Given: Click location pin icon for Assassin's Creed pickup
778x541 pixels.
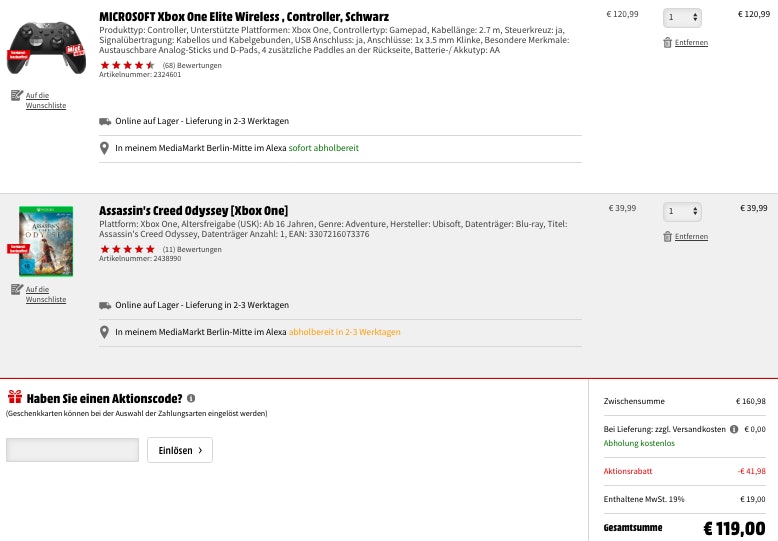Looking at the screenshot, I should (x=104, y=332).
